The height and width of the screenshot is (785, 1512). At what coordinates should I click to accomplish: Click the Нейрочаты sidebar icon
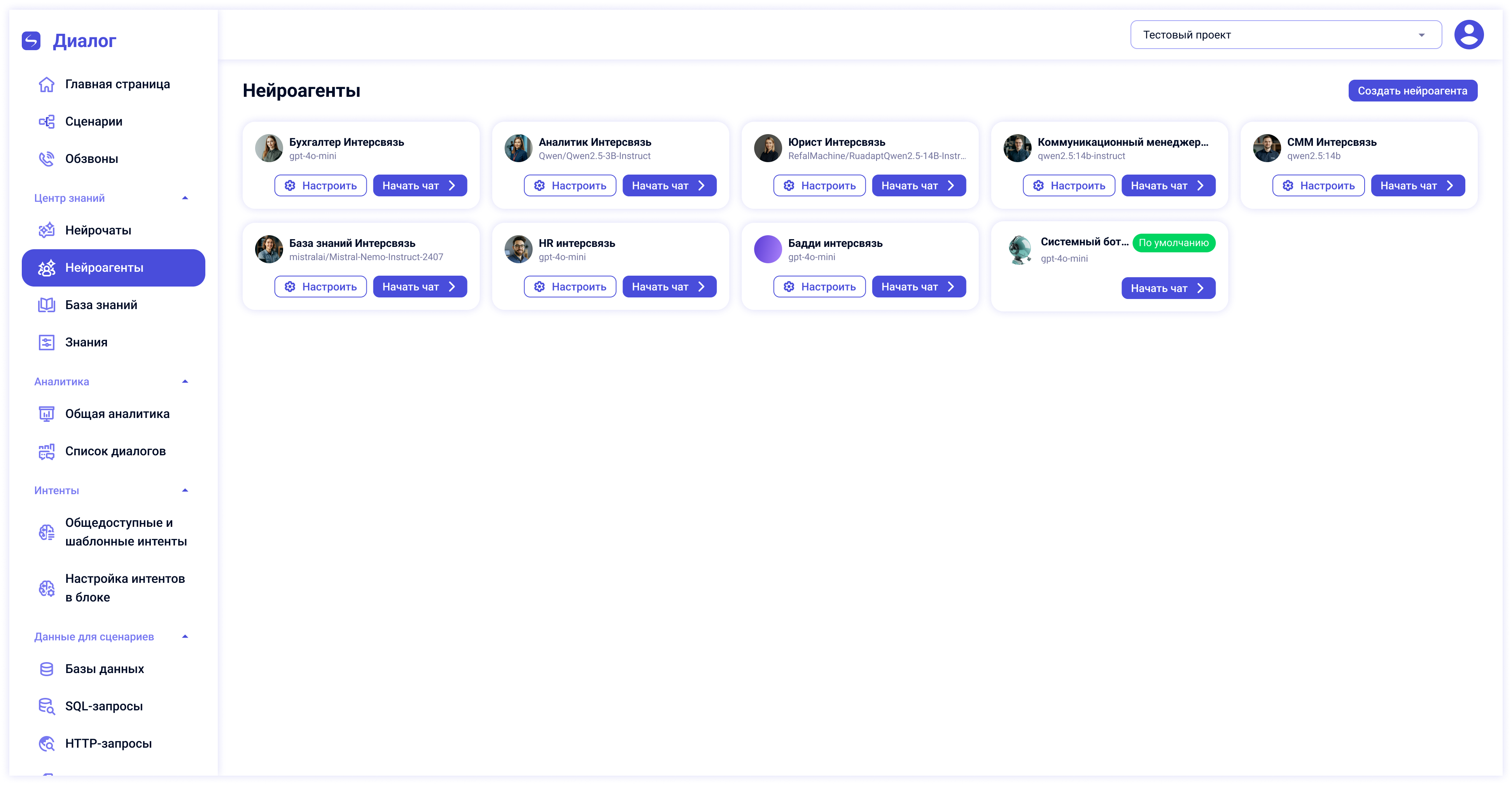[47, 231]
